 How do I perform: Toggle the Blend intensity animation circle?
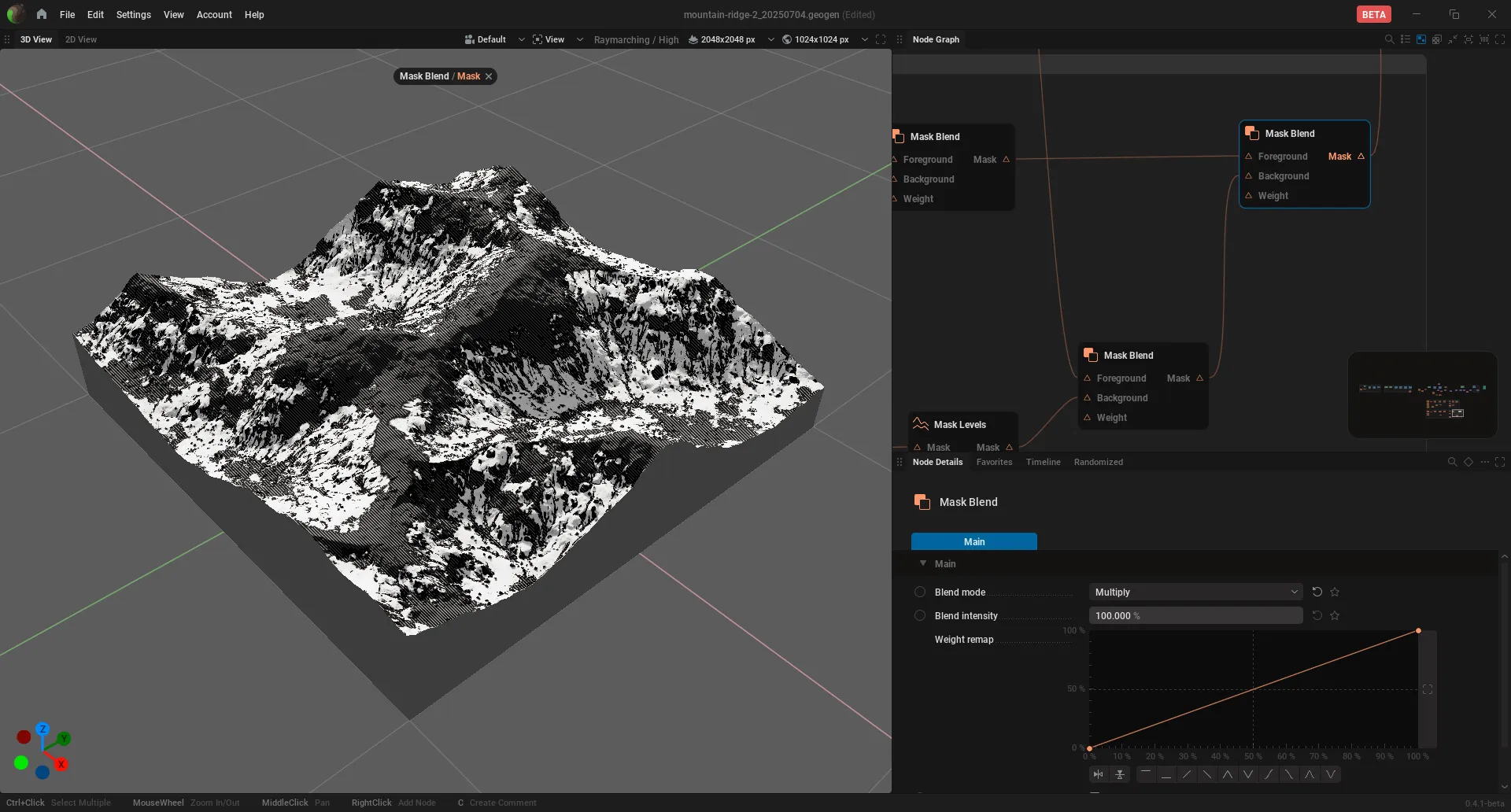click(x=920, y=615)
